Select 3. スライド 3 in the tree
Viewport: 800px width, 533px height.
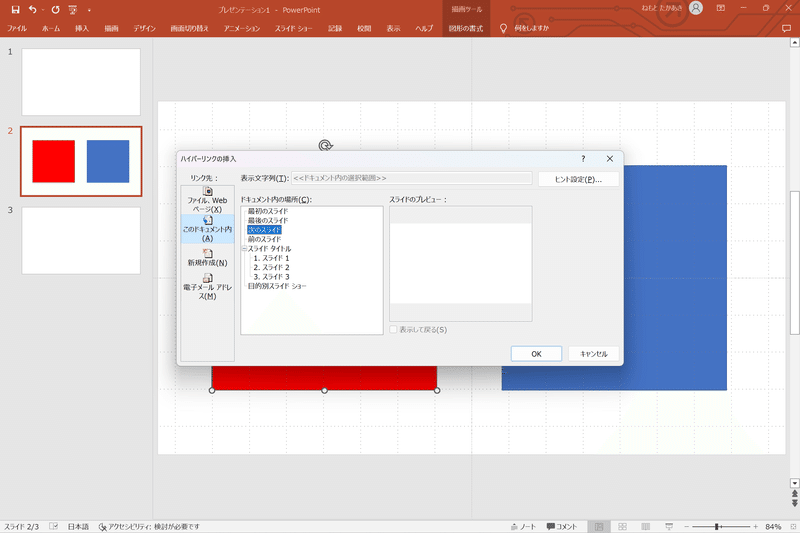[x=271, y=276]
